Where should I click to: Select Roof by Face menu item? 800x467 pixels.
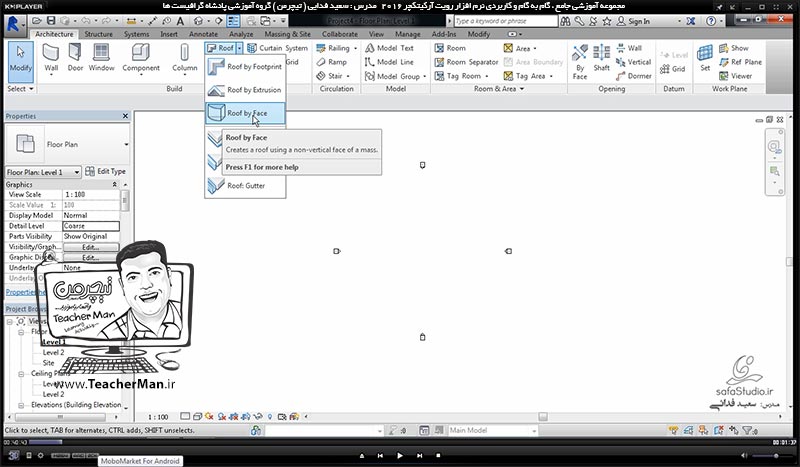(245, 113)
